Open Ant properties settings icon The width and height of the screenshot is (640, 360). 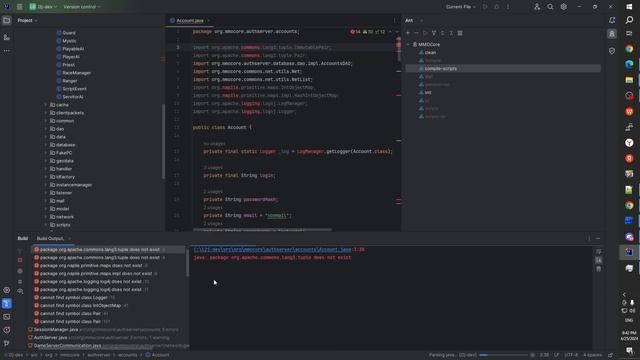point(460,33)
